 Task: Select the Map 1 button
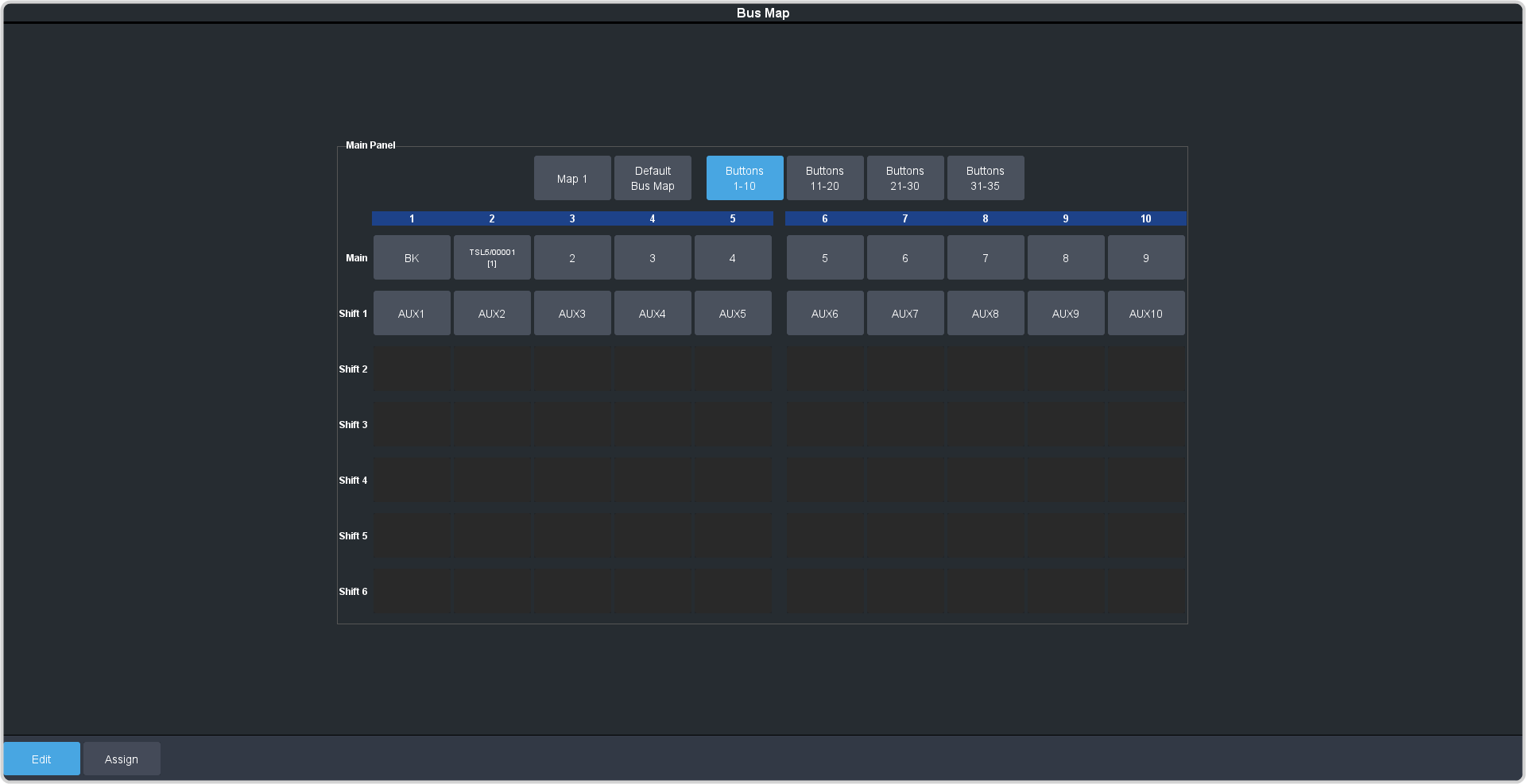(572, 178)
